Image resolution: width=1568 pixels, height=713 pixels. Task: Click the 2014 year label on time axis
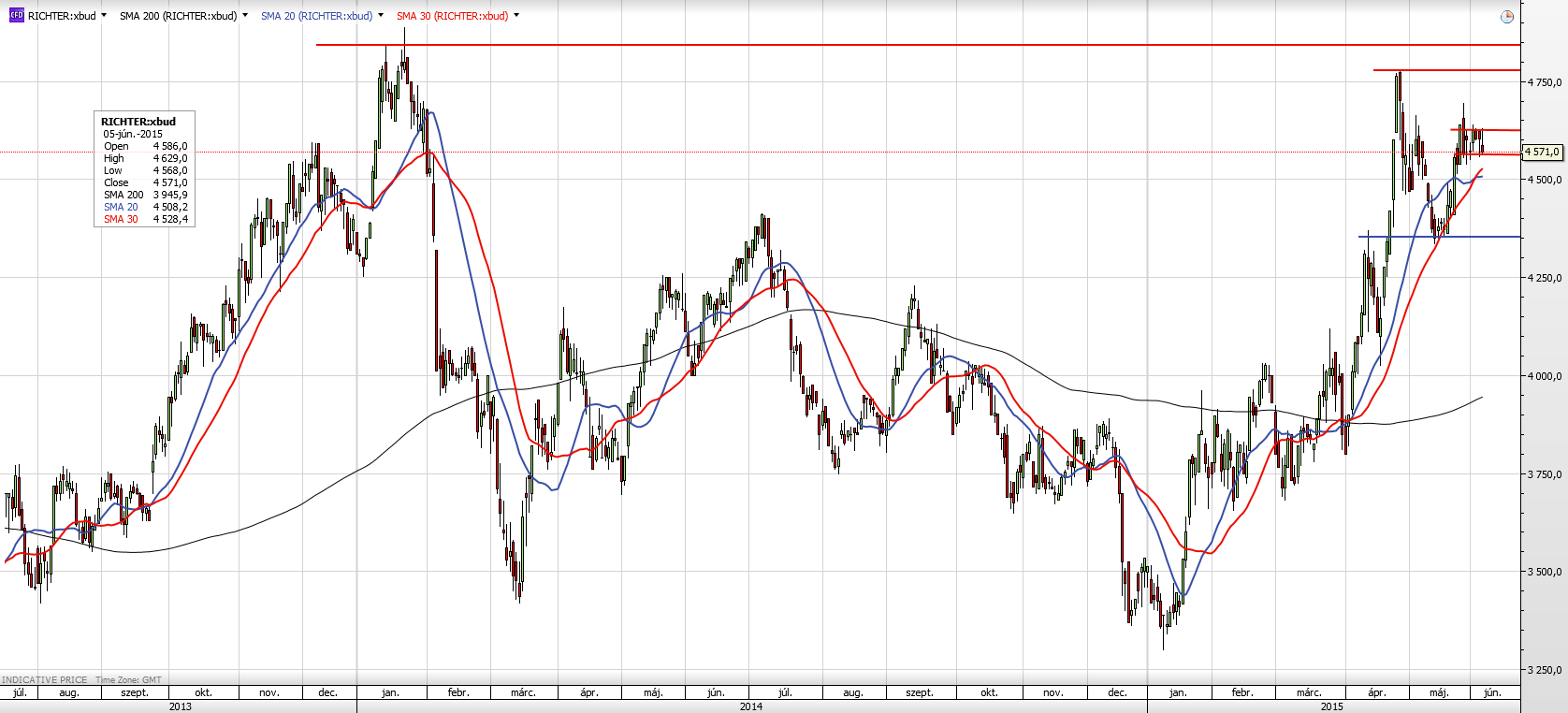tap(751, 706)
